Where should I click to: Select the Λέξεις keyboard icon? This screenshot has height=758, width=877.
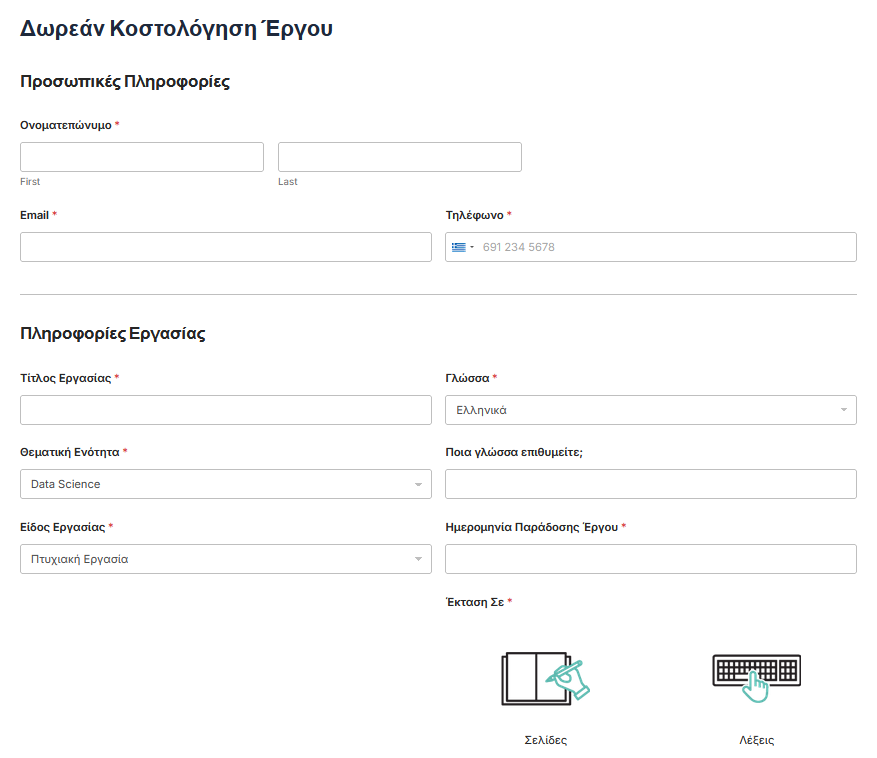click(756, 679)
